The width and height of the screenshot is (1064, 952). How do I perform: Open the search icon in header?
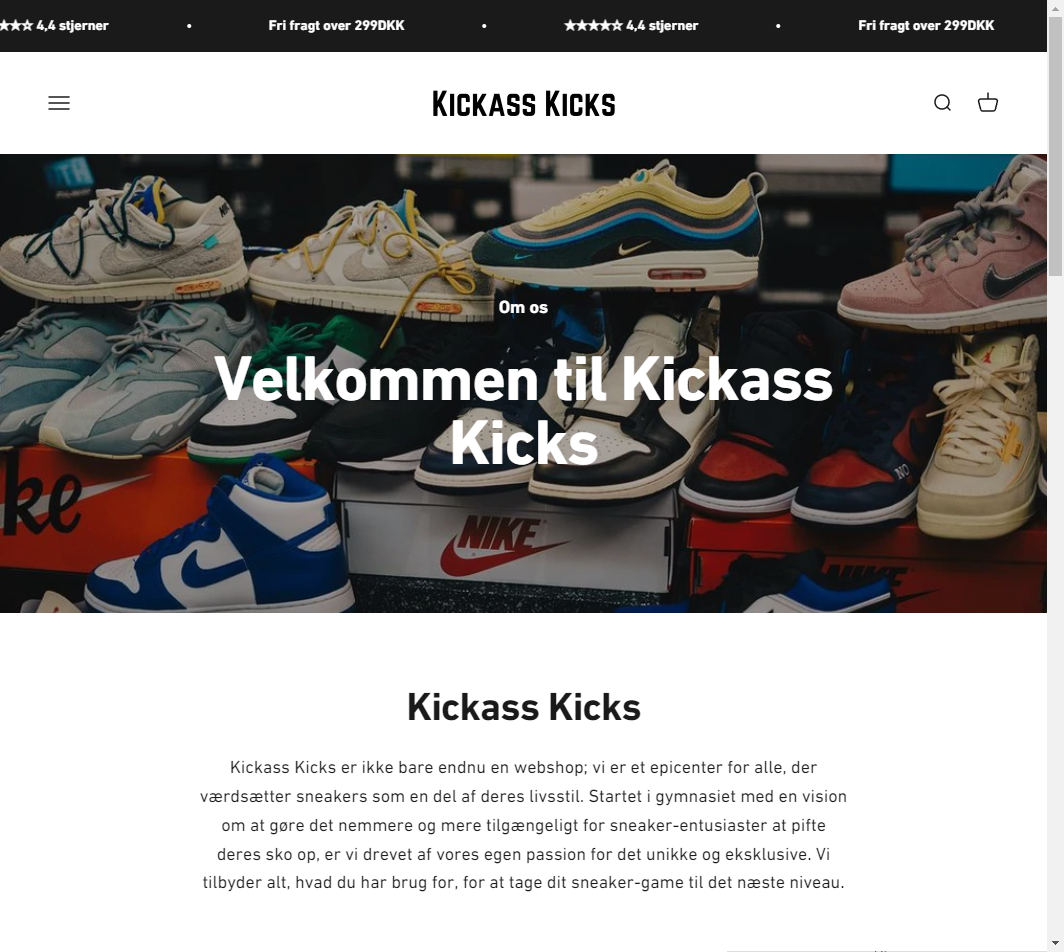pos(942,103)
